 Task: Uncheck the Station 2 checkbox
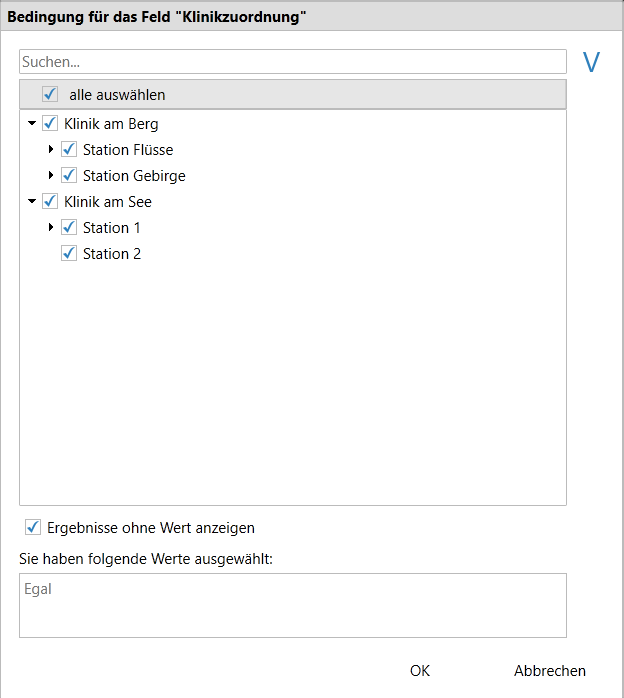(x=69, y=254)
